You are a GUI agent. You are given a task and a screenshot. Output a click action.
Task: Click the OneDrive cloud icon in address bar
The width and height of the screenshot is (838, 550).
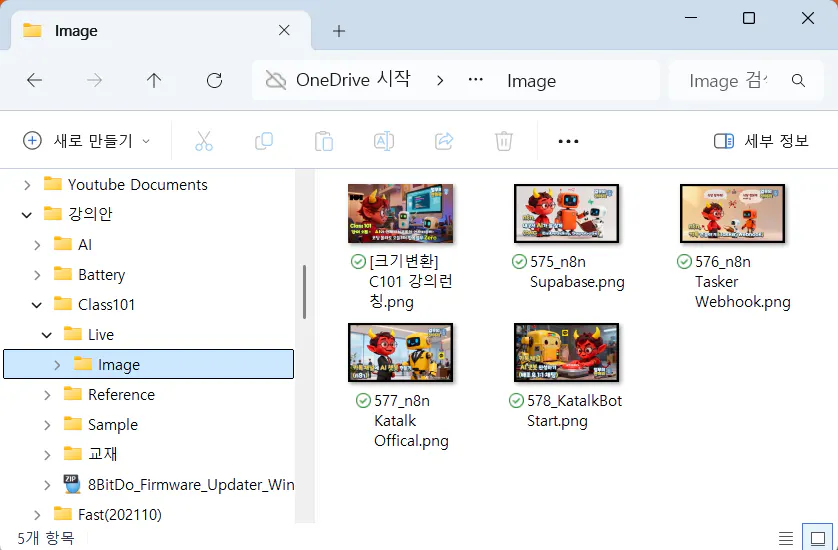tap(276, 81)
